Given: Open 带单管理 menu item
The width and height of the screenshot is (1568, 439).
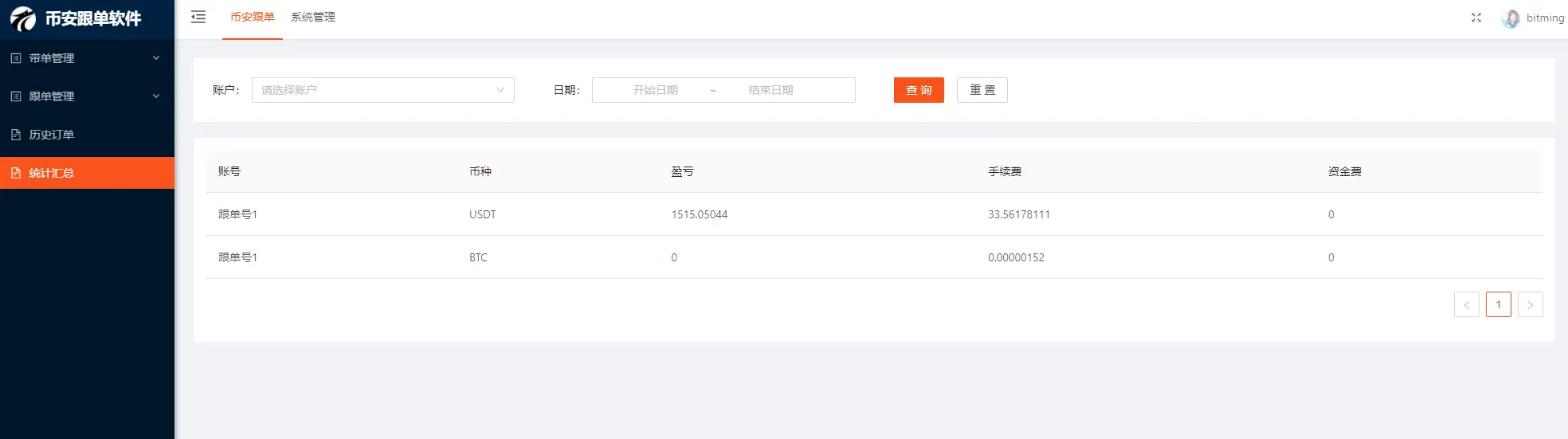Looking at the screenshot, I should pyautogui.click(x=87, y=58).
